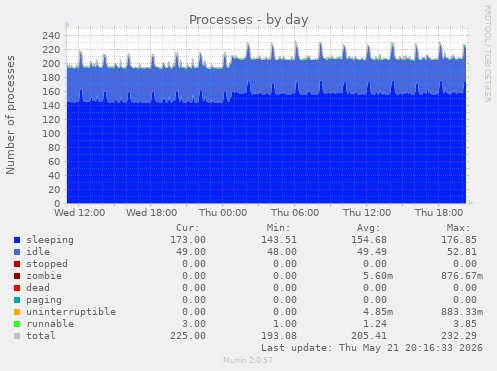
Task: Click the 'Wed 12:00' x-axis label
Action: coord(80,213)
